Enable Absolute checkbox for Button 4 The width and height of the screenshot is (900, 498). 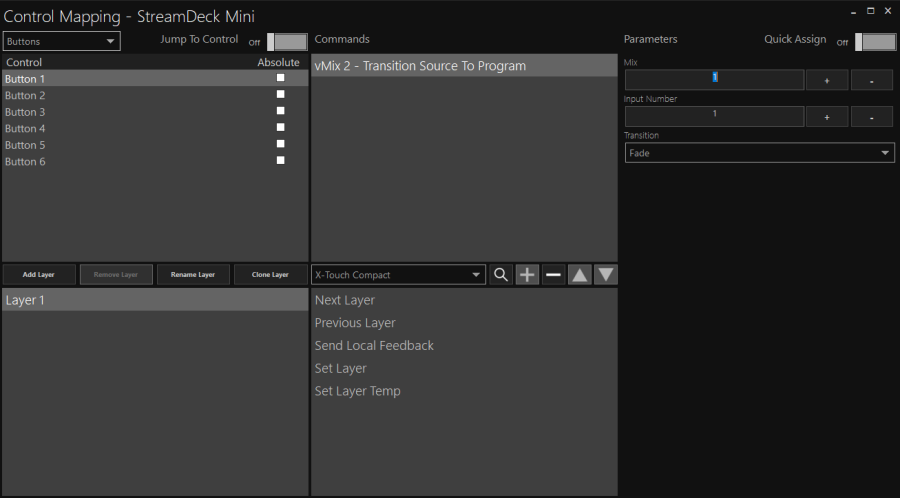point(281,128)
